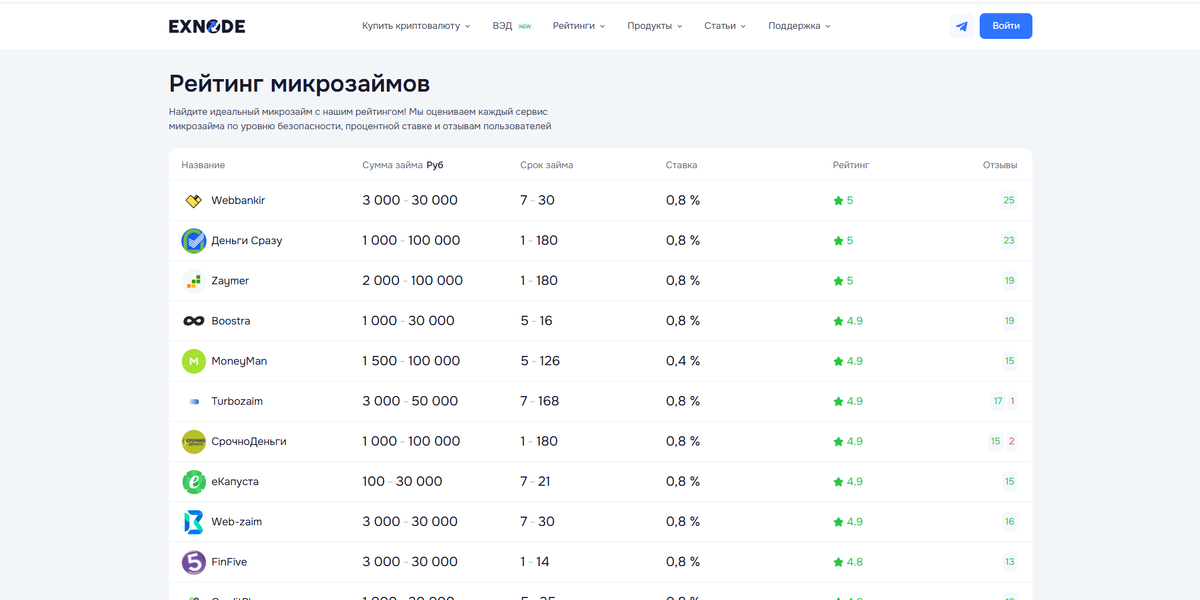1200x600 pixels.
Task: Click the Boostra infinity logo icon
Action: [x=194, y=321]
